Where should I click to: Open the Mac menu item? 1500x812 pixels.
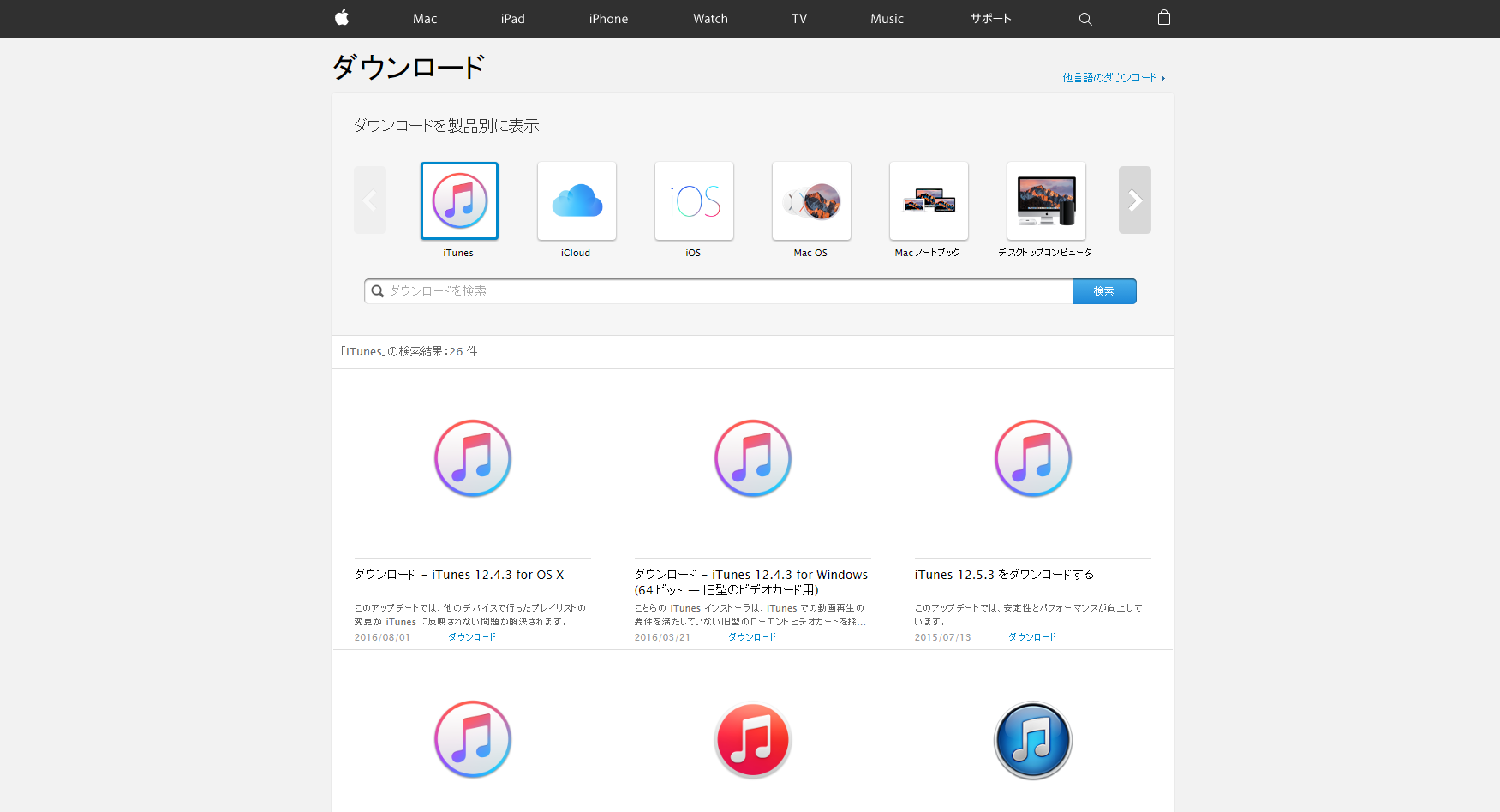pyautogui.click(x=425, y=19)
